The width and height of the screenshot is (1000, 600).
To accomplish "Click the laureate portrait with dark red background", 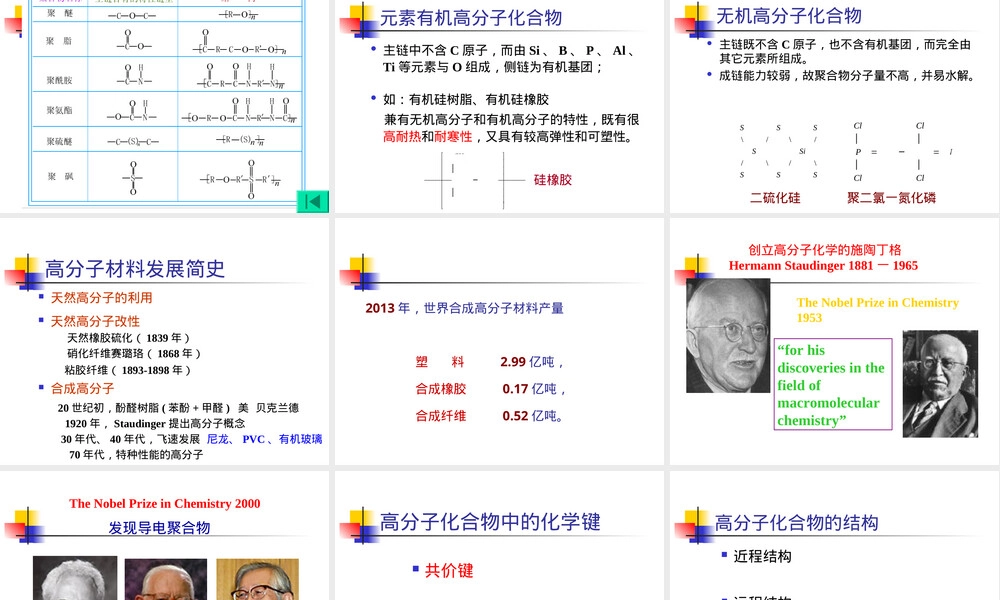I will [x=166, y=579].
